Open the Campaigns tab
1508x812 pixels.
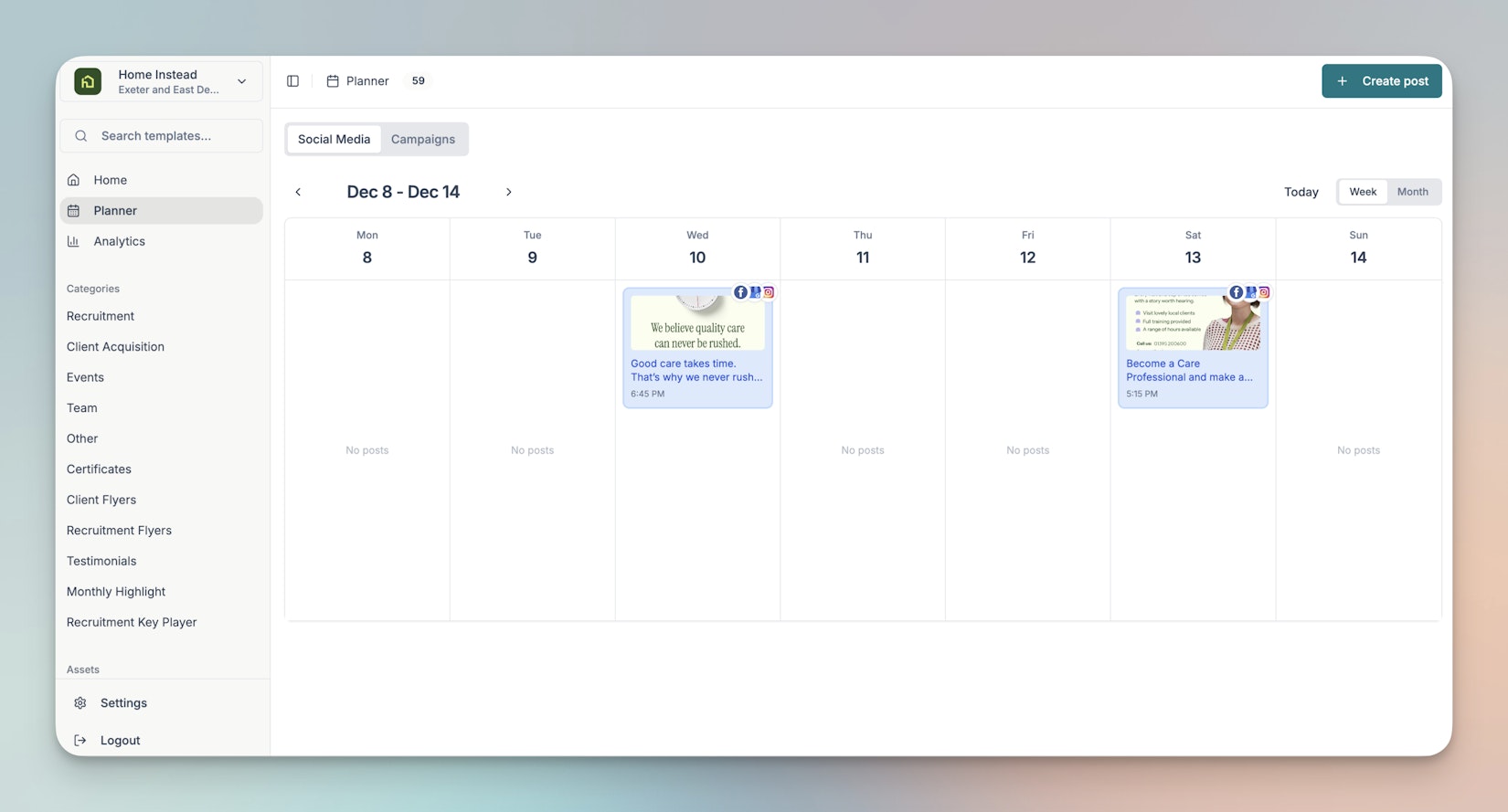(x=422, y=140)
